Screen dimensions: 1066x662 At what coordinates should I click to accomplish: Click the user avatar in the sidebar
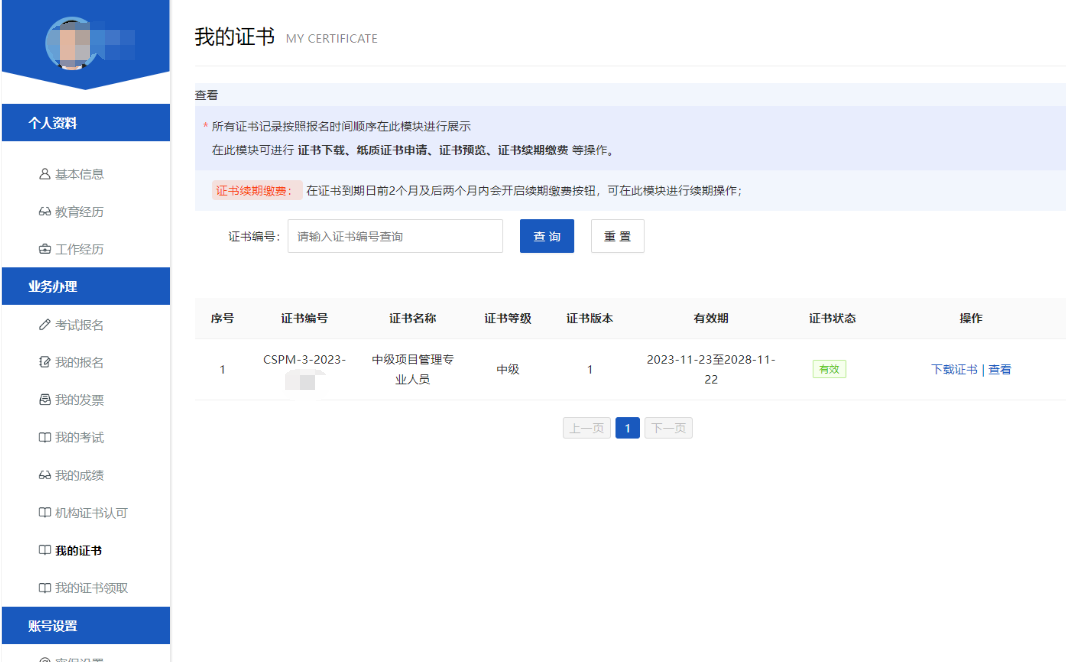(x=75, y=42)
